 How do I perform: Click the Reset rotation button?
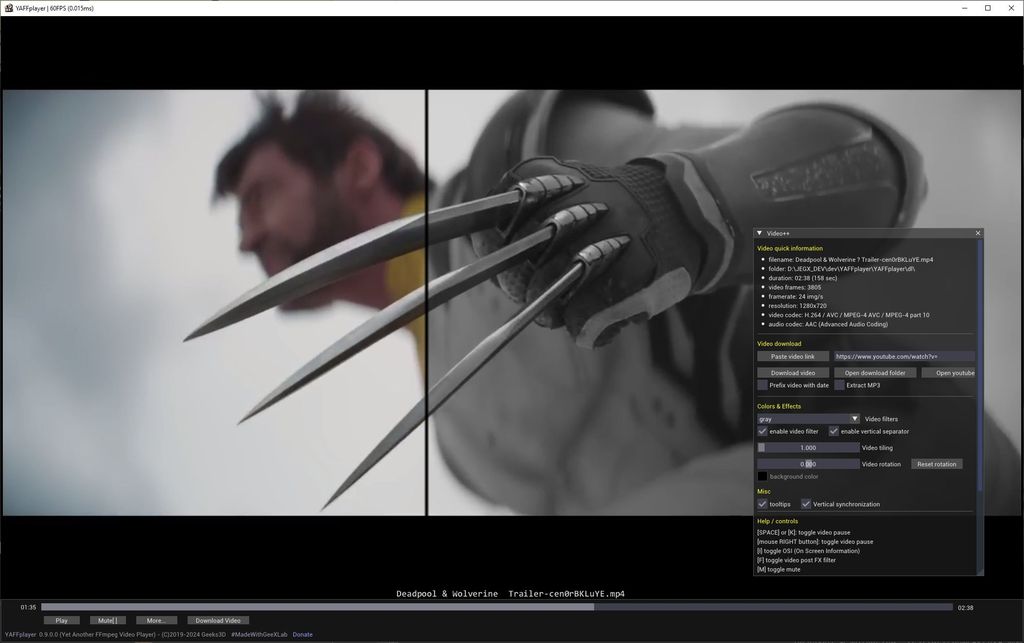coord(936,464)
